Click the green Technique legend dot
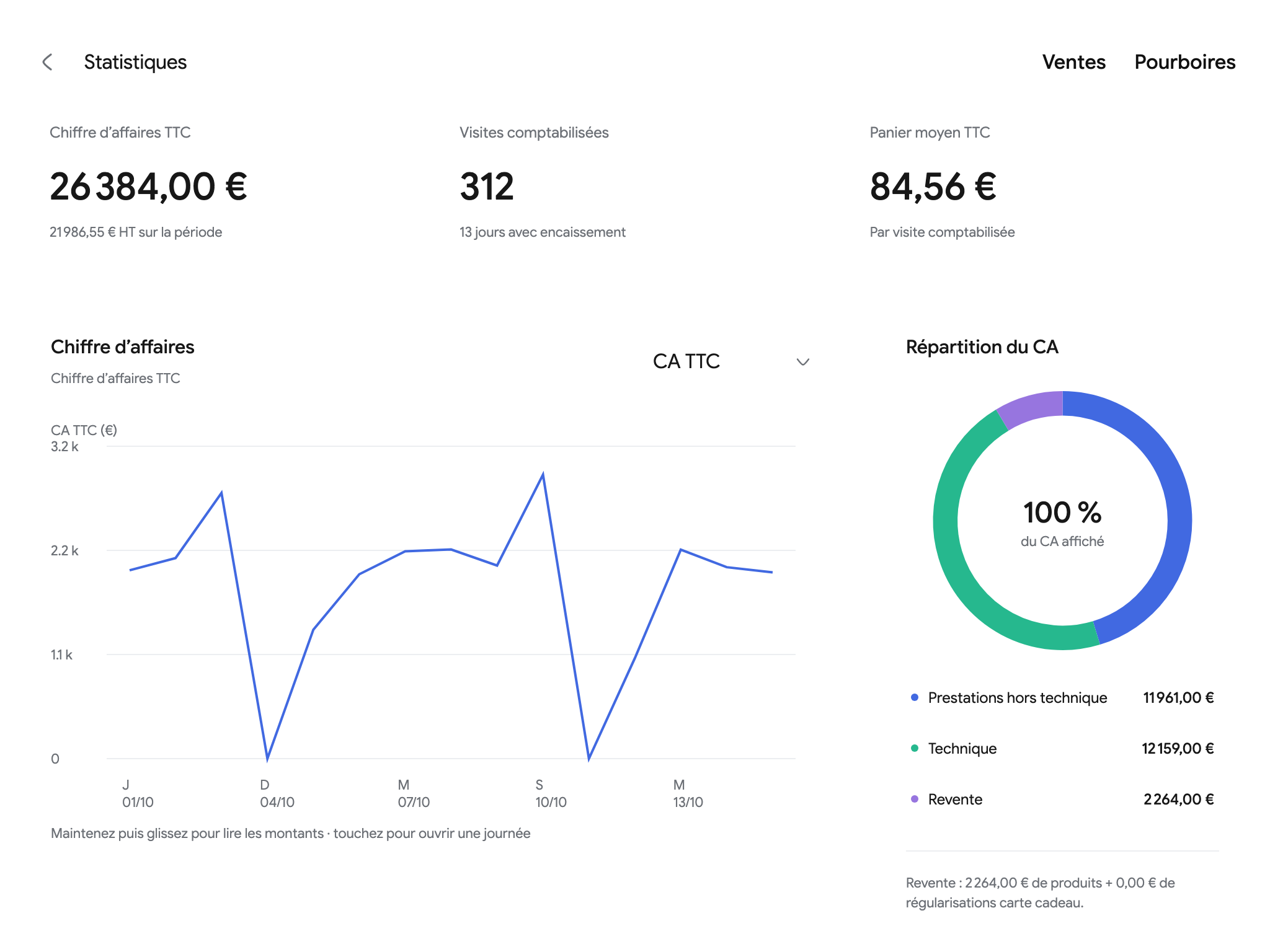This screenshot has width=1270, height=952. coord(914,748)
